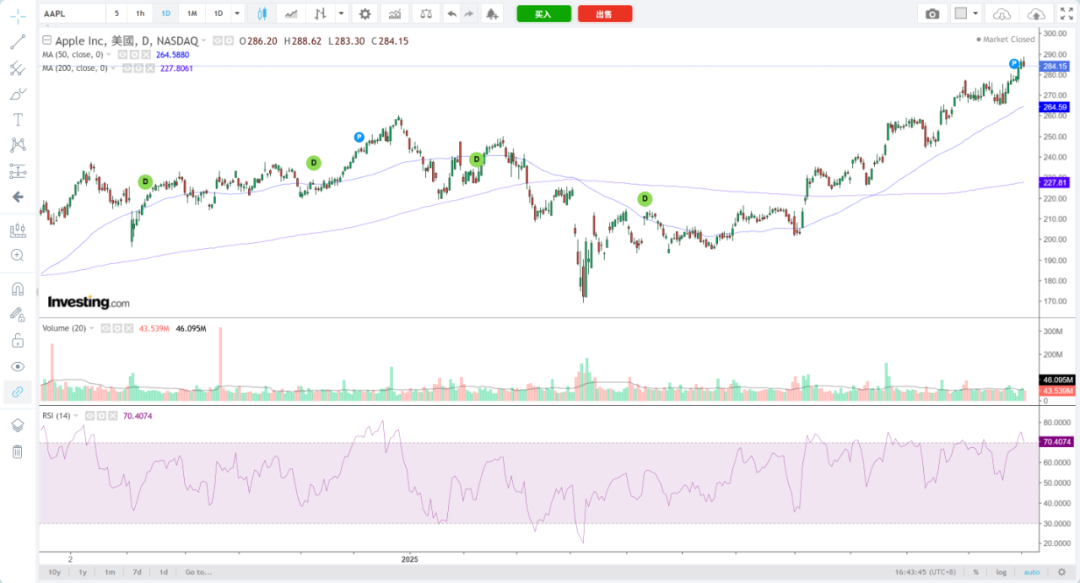1080x583 pixels.
Task: Set range to 10y
Action: pyautogui.click(x=54, y=572)
